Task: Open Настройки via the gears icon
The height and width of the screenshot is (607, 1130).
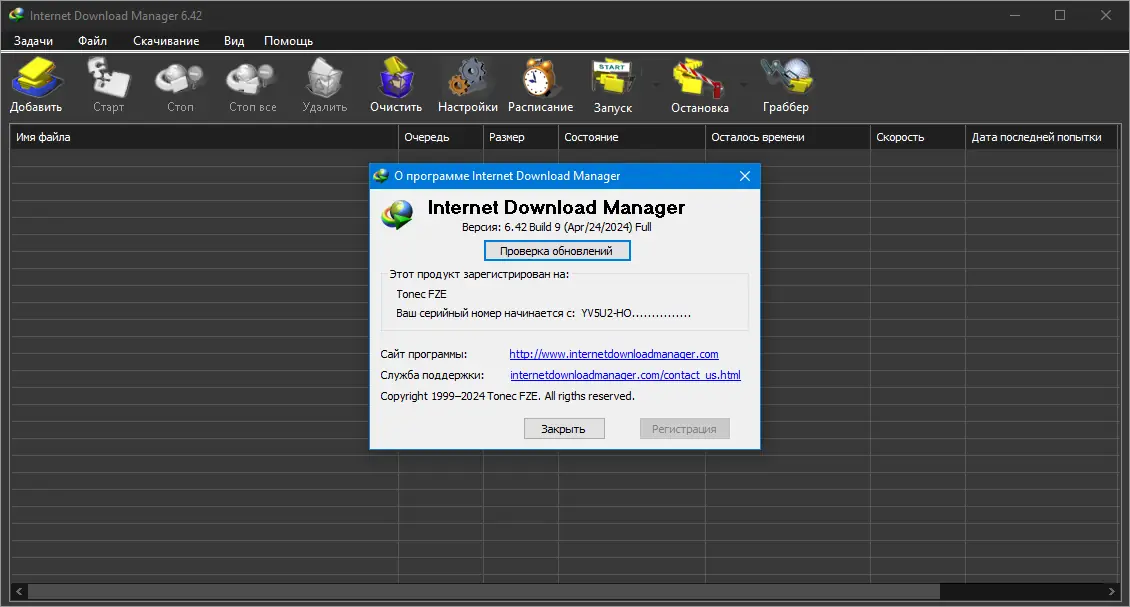Action: click(467, 80)
